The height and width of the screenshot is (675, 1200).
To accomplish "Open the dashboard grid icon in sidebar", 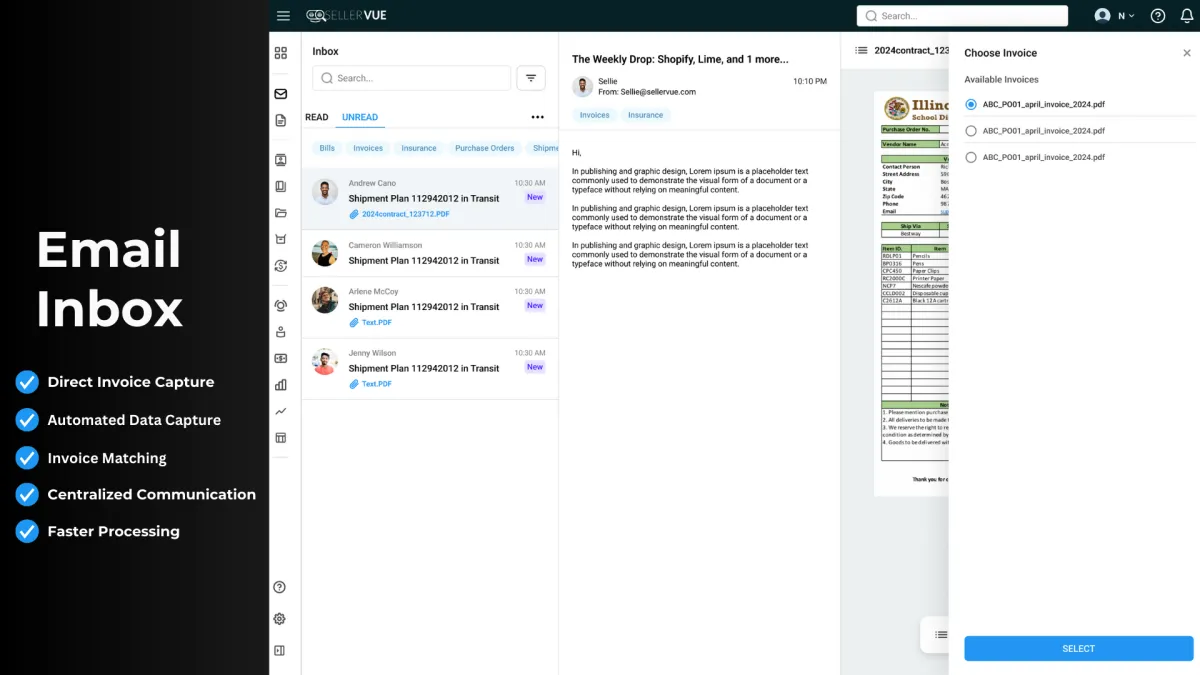I will pyautogui.click(x=281, y=53).
